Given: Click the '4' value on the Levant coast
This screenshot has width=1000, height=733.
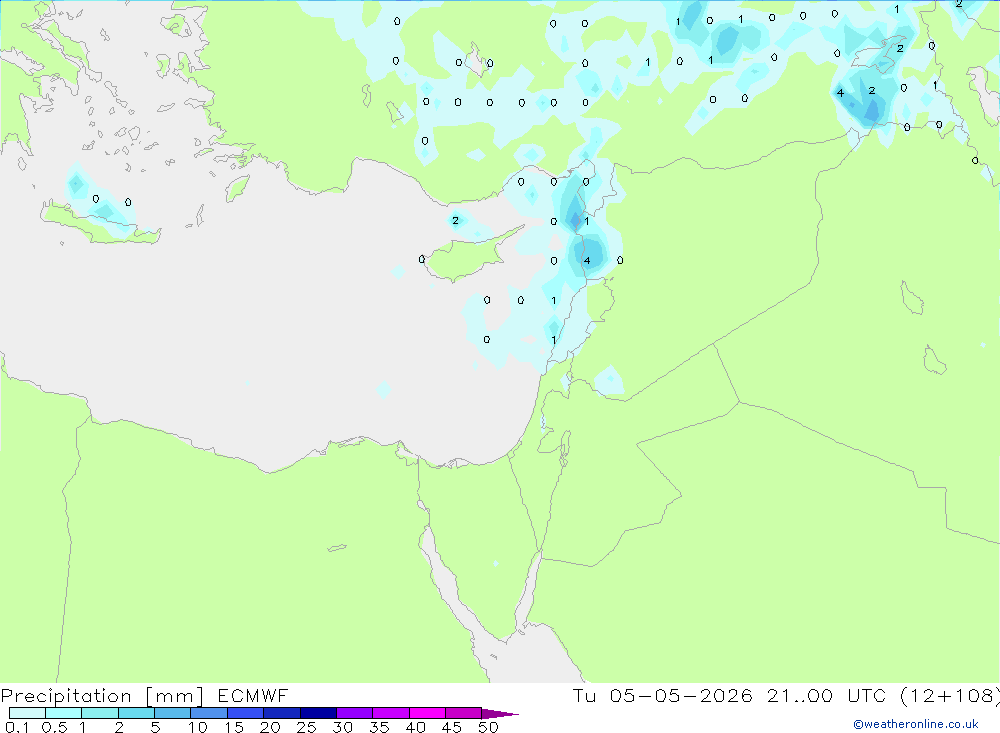Looking at the screenshot, I should (x=587, y=260).
